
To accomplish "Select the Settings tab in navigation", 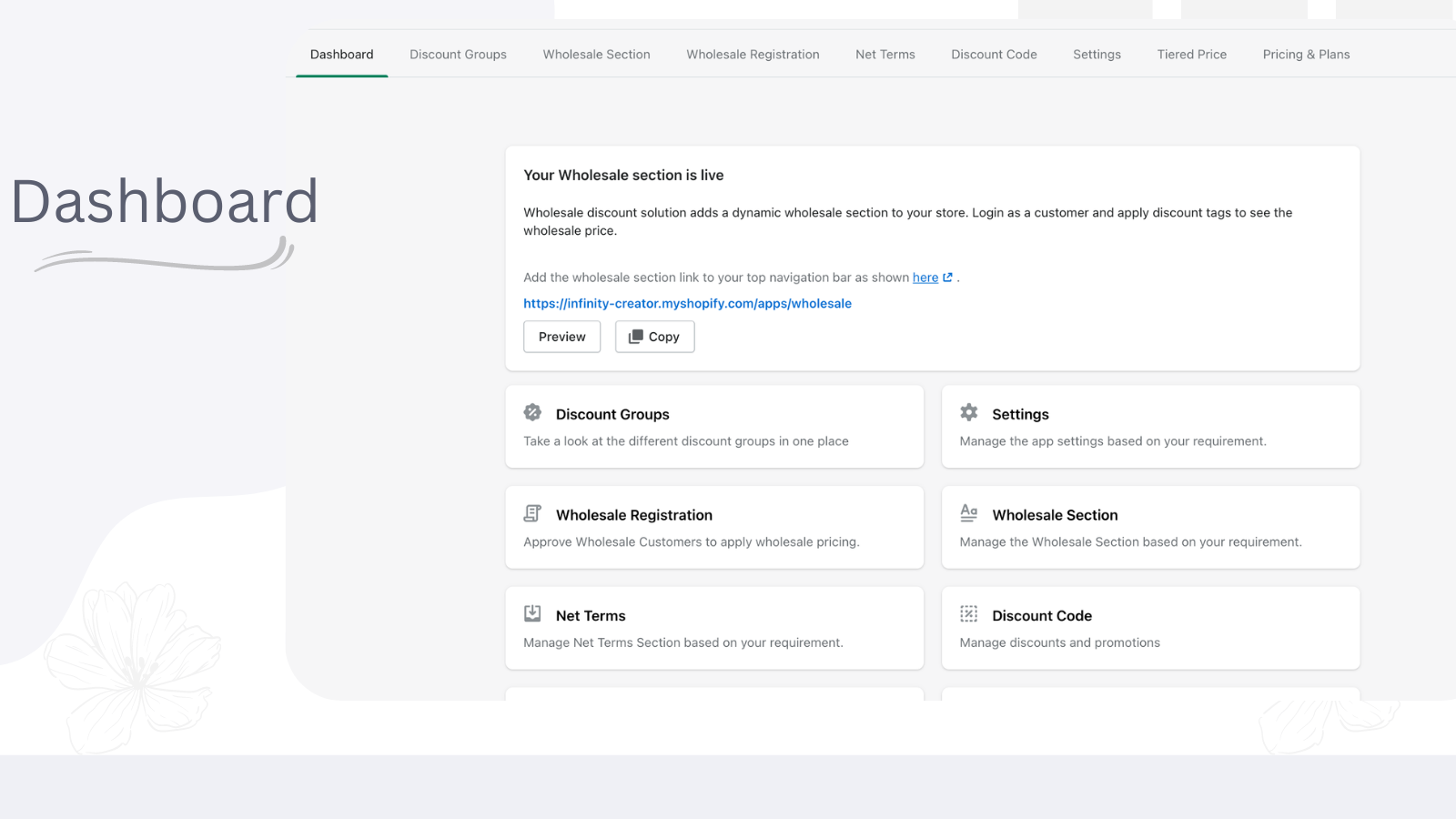I will pyautogui.click(x=1097, y=55).
